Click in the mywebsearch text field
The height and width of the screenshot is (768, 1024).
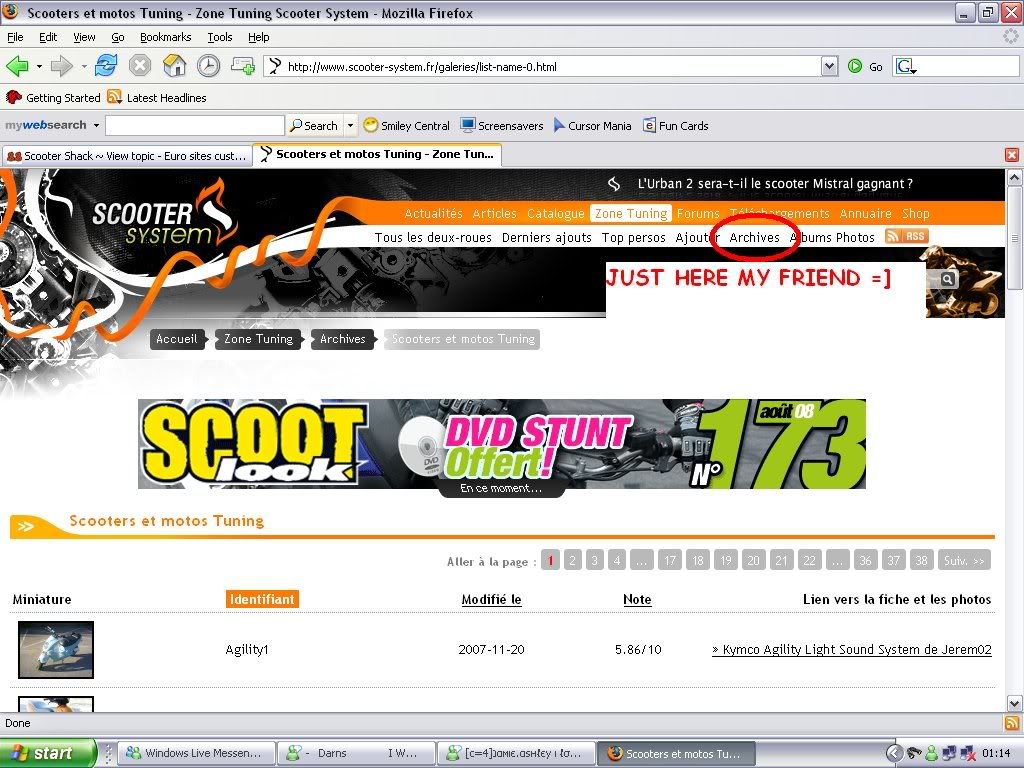pos(194,126)
